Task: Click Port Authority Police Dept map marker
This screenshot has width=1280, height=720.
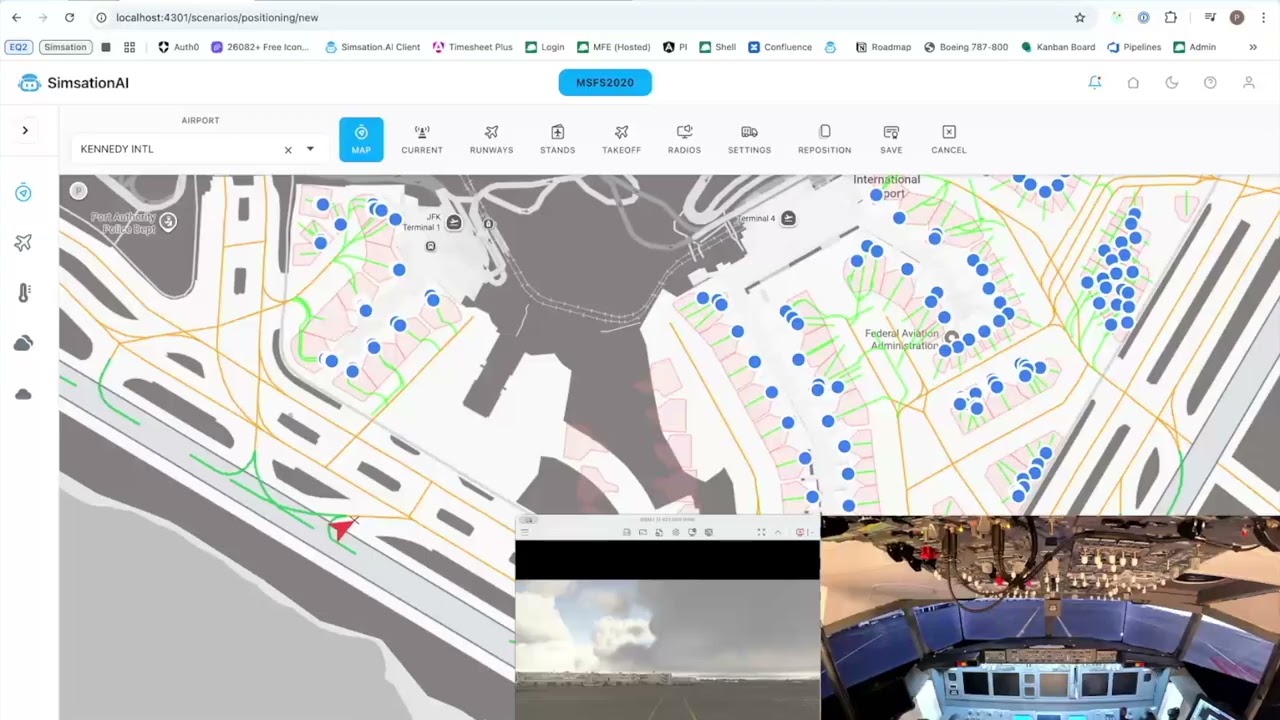Action: click(168, 222)
